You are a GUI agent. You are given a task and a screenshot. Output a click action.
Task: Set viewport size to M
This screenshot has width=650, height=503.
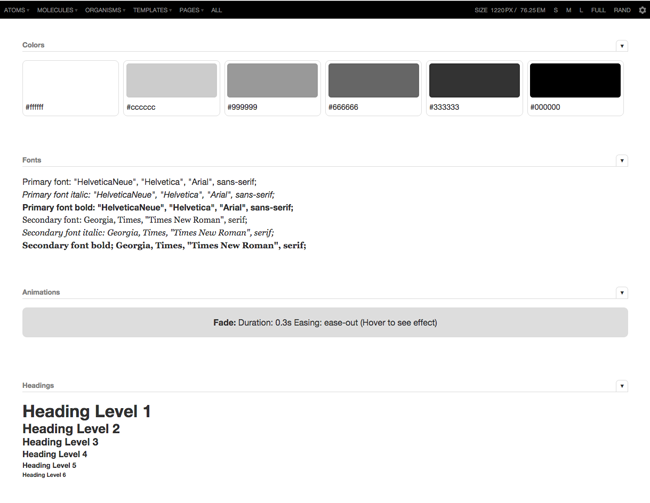pos(568,10)
